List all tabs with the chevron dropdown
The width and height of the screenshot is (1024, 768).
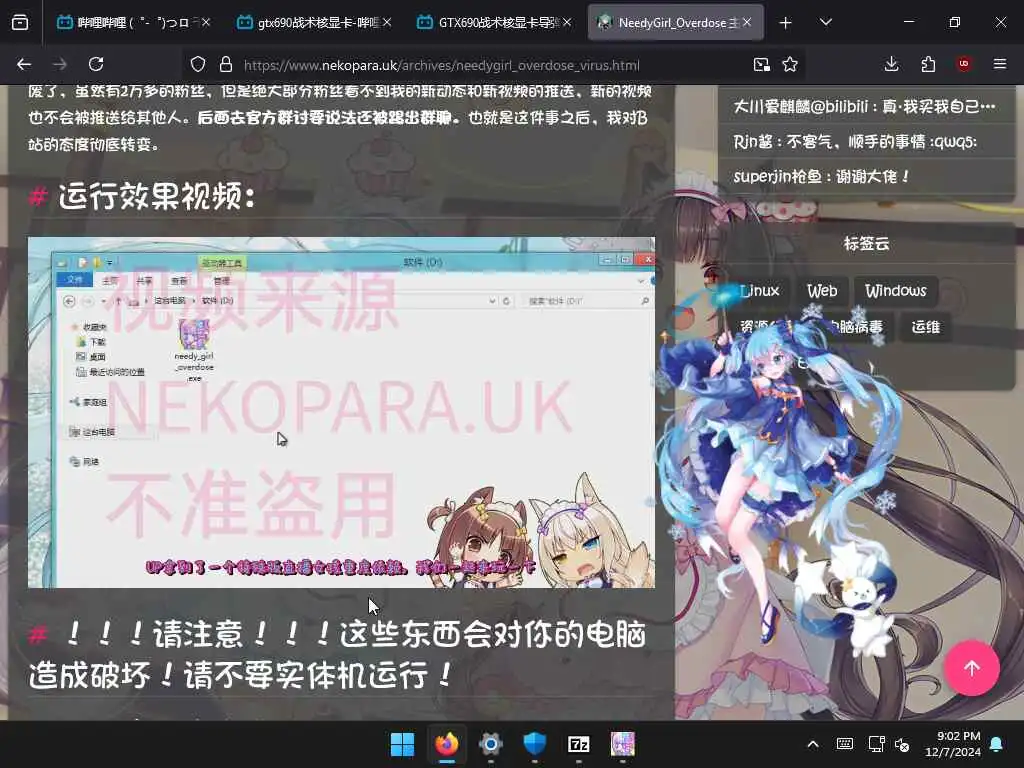click(x=825, y=23)
